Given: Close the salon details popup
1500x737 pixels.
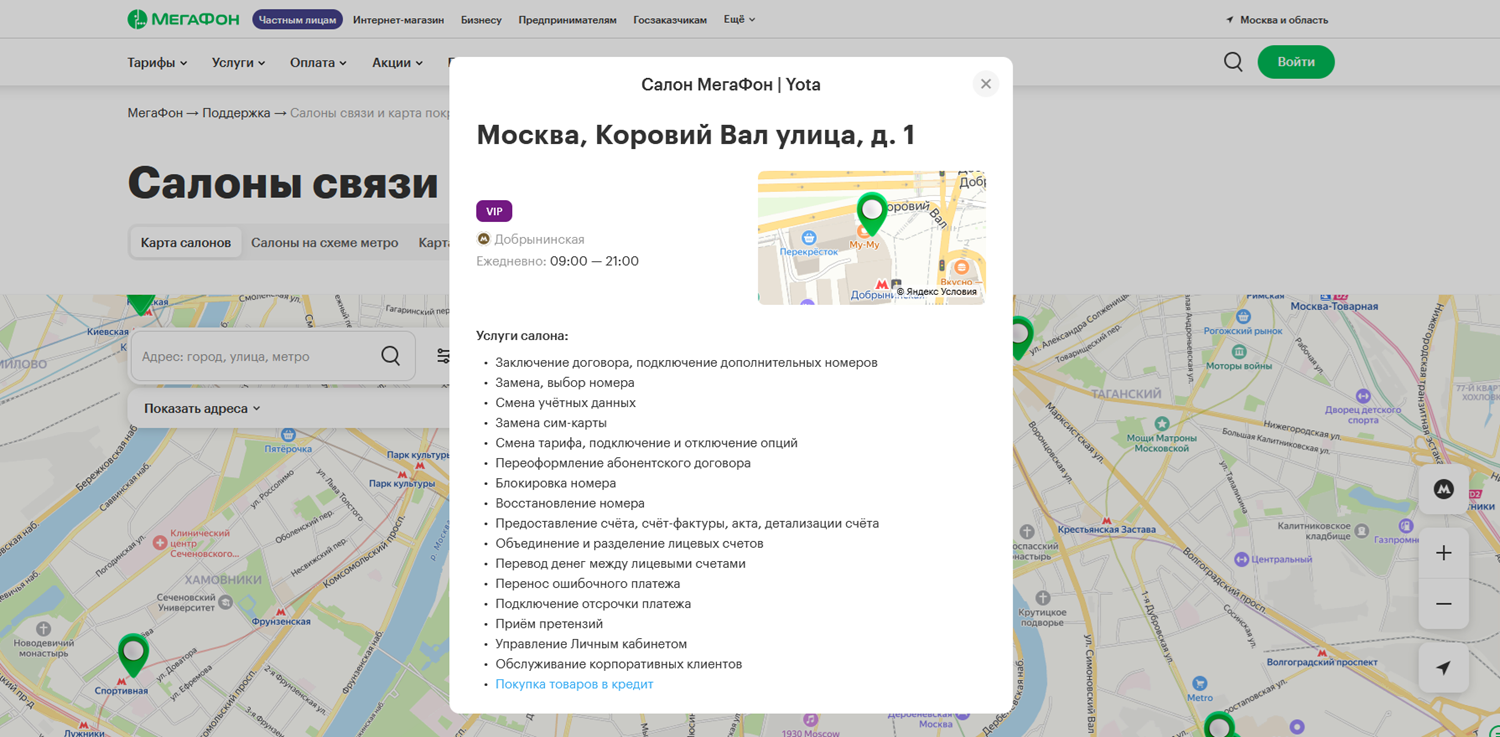Looking at the screenshot, I should (x=985, y=84).
